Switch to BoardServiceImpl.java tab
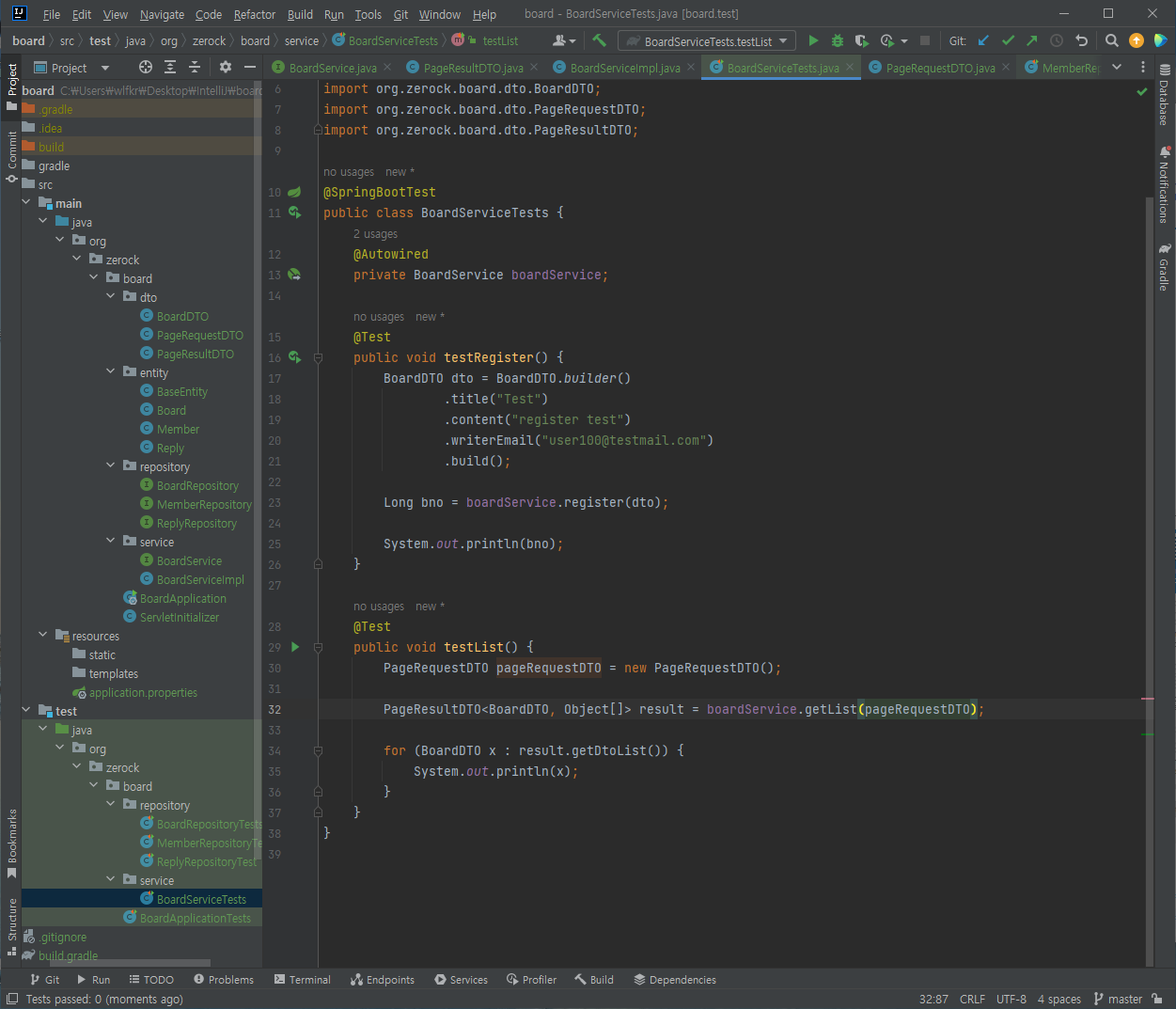Screen dimensions: 1176x1009 point(624,68)
